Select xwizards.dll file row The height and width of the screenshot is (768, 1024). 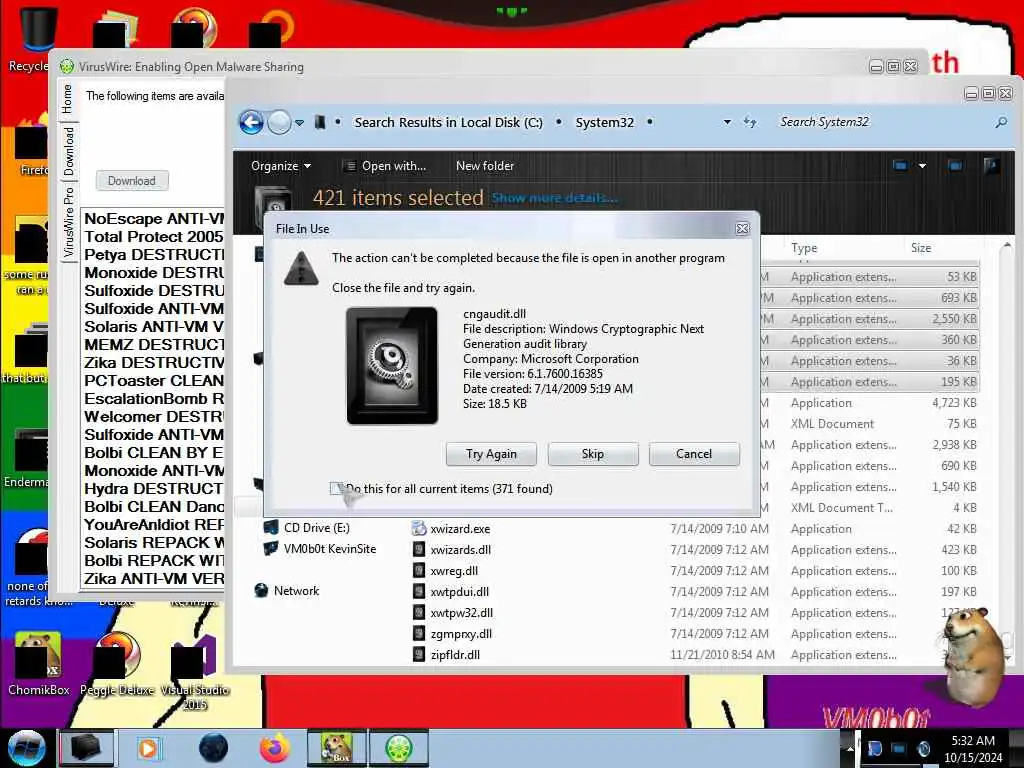click(x=696, y=550)
